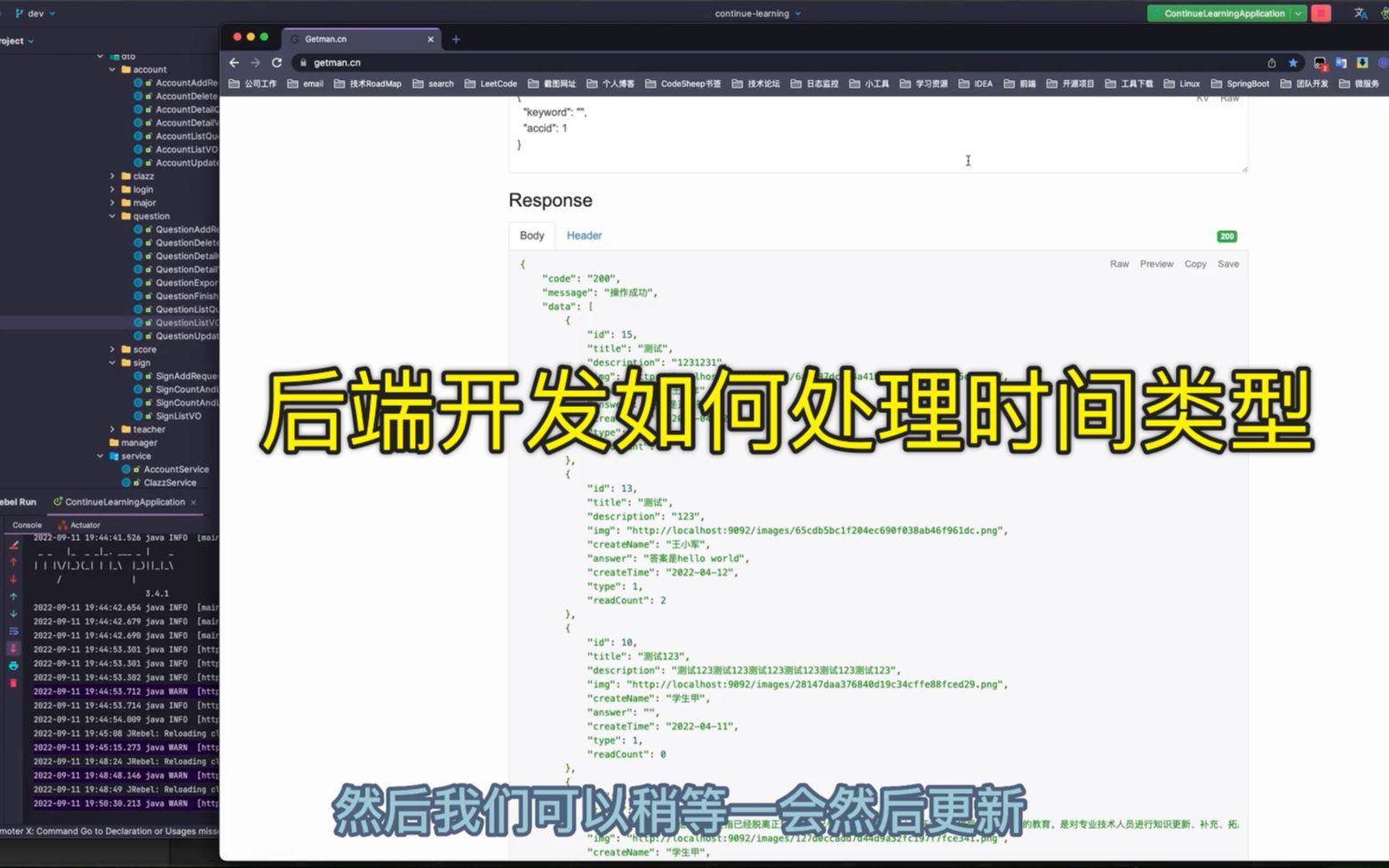Collapse the question folder
The width and height of the screenshot is (1389, 868).
tap(113, 216)
